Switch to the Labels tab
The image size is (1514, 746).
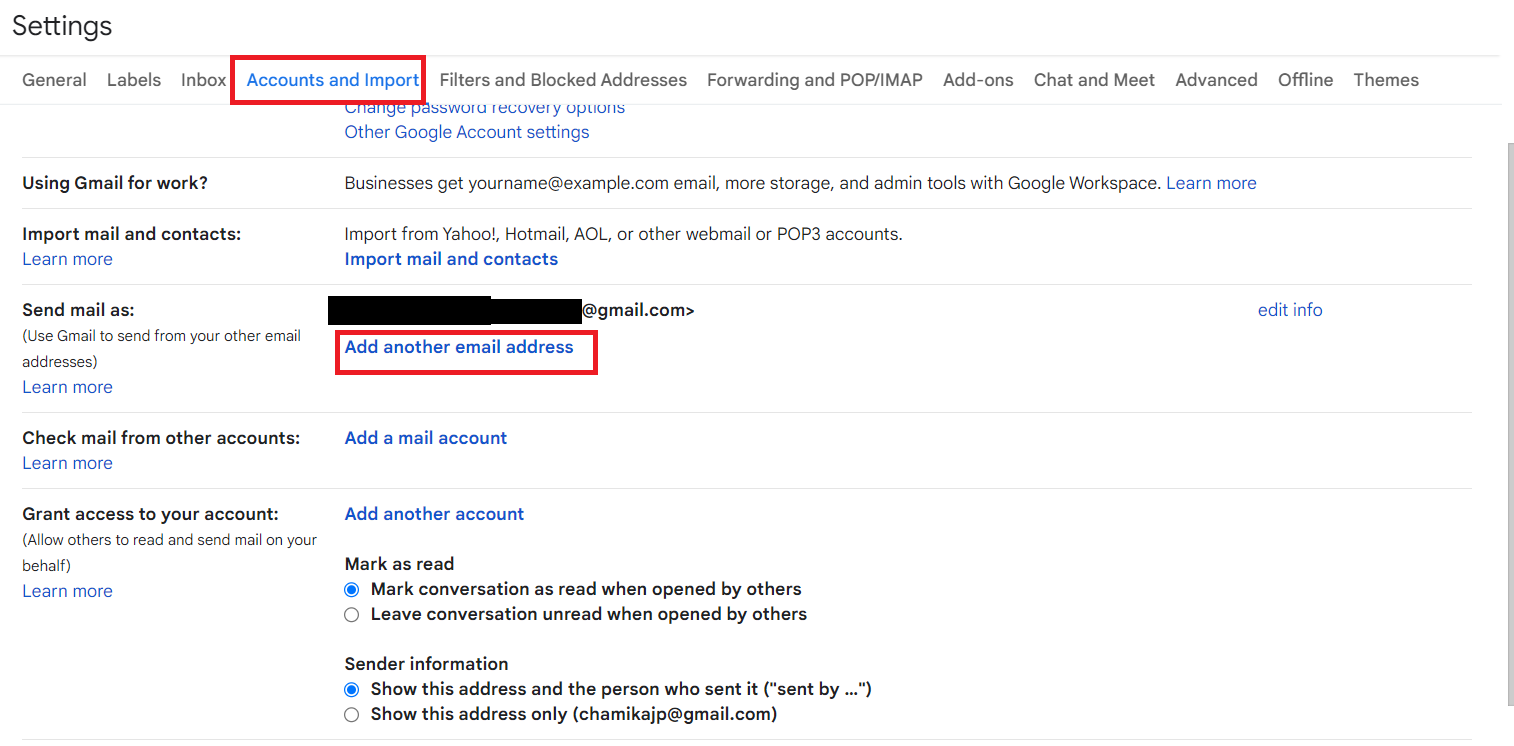[x=134, y=80]
